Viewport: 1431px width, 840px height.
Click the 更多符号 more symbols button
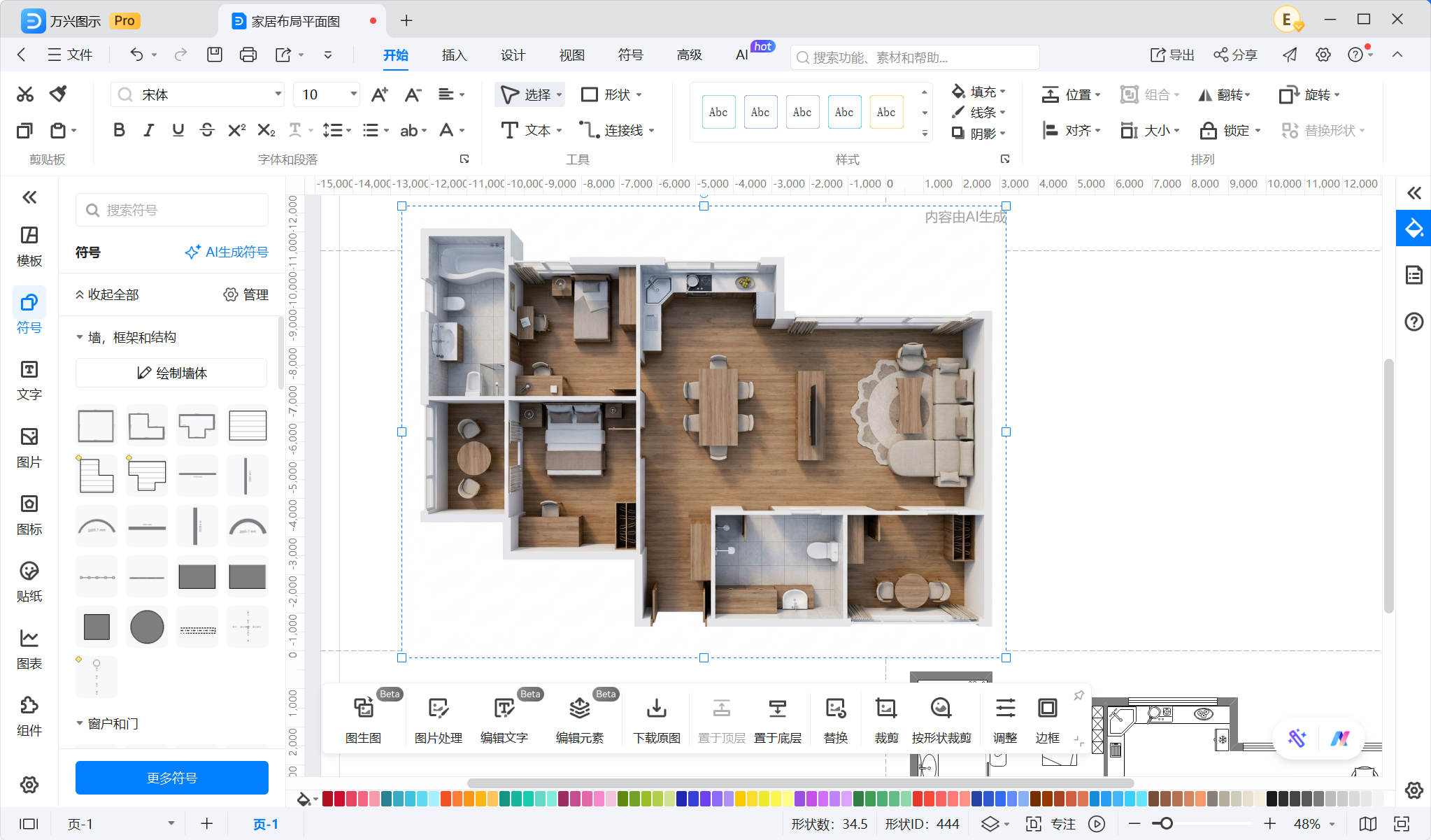coord(172,778)
